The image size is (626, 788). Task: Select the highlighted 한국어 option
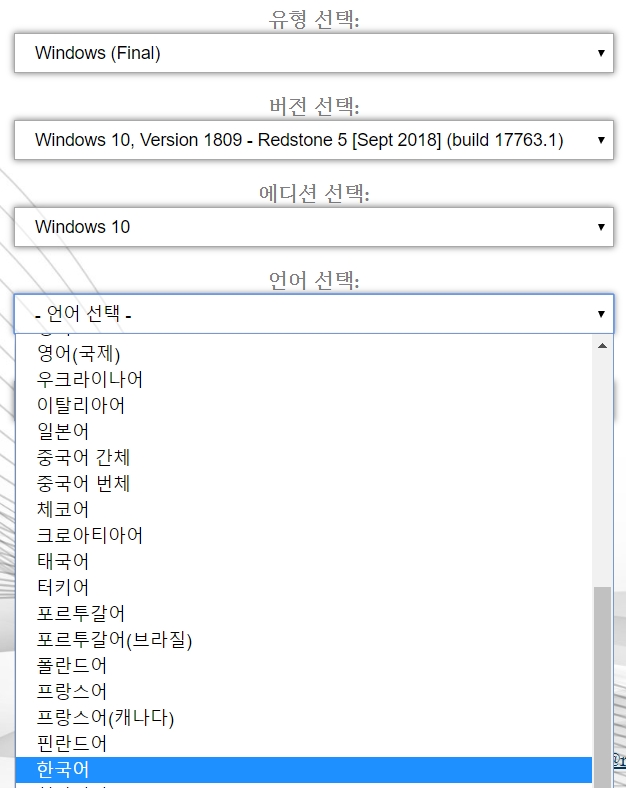(303, 770)
